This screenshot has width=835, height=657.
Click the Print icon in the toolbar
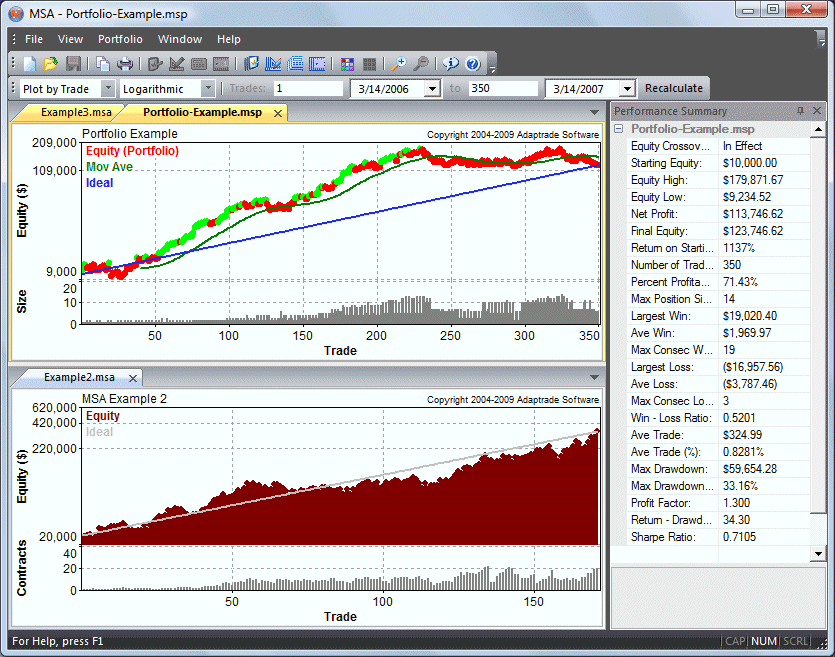click(125, 64)
